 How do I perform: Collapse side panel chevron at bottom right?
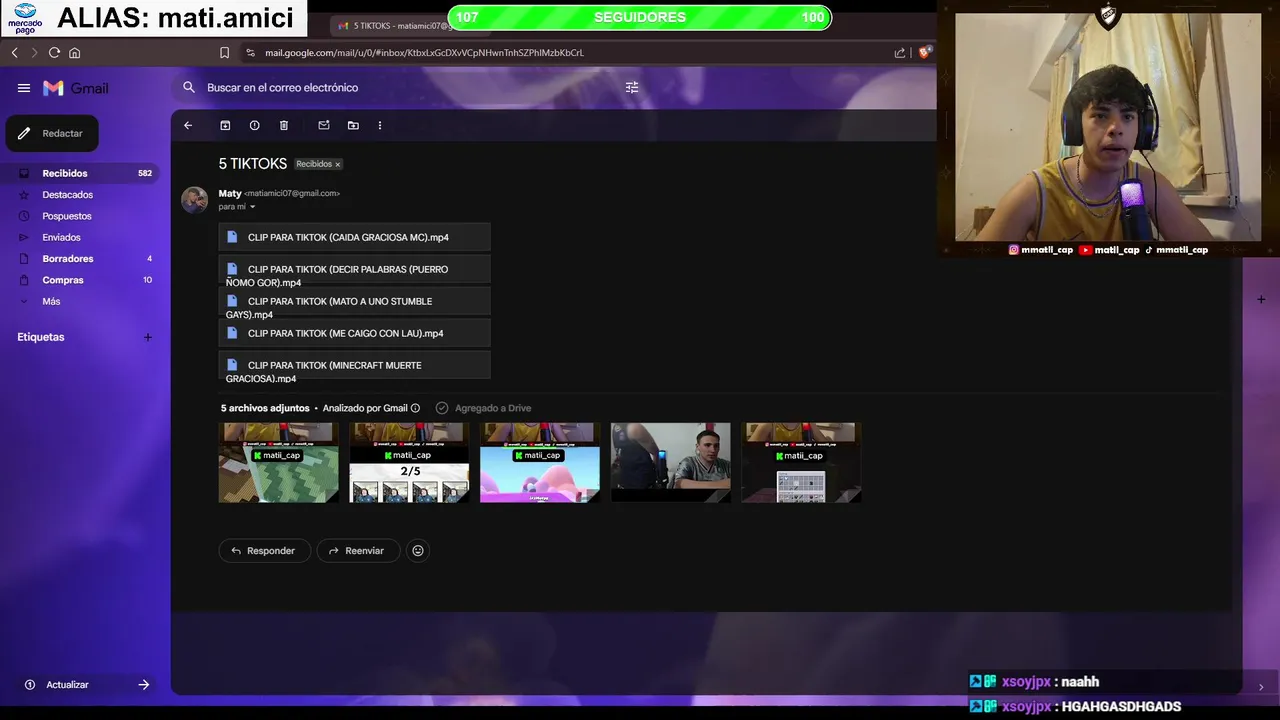[1261, 687]
